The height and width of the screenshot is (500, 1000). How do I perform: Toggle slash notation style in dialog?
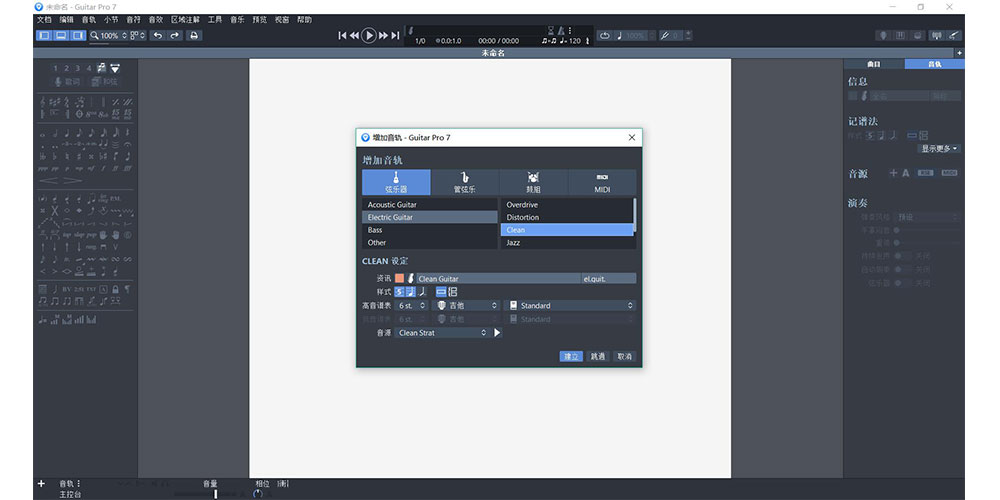pyautogui.click(x=423, y=291)
